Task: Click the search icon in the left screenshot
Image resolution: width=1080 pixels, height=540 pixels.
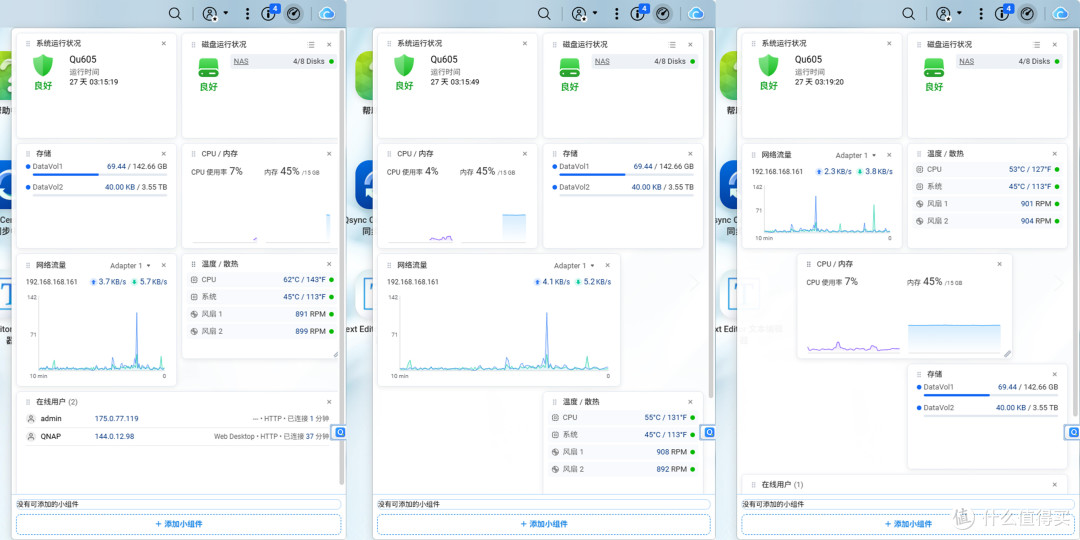Action: (x=176, y=14)
